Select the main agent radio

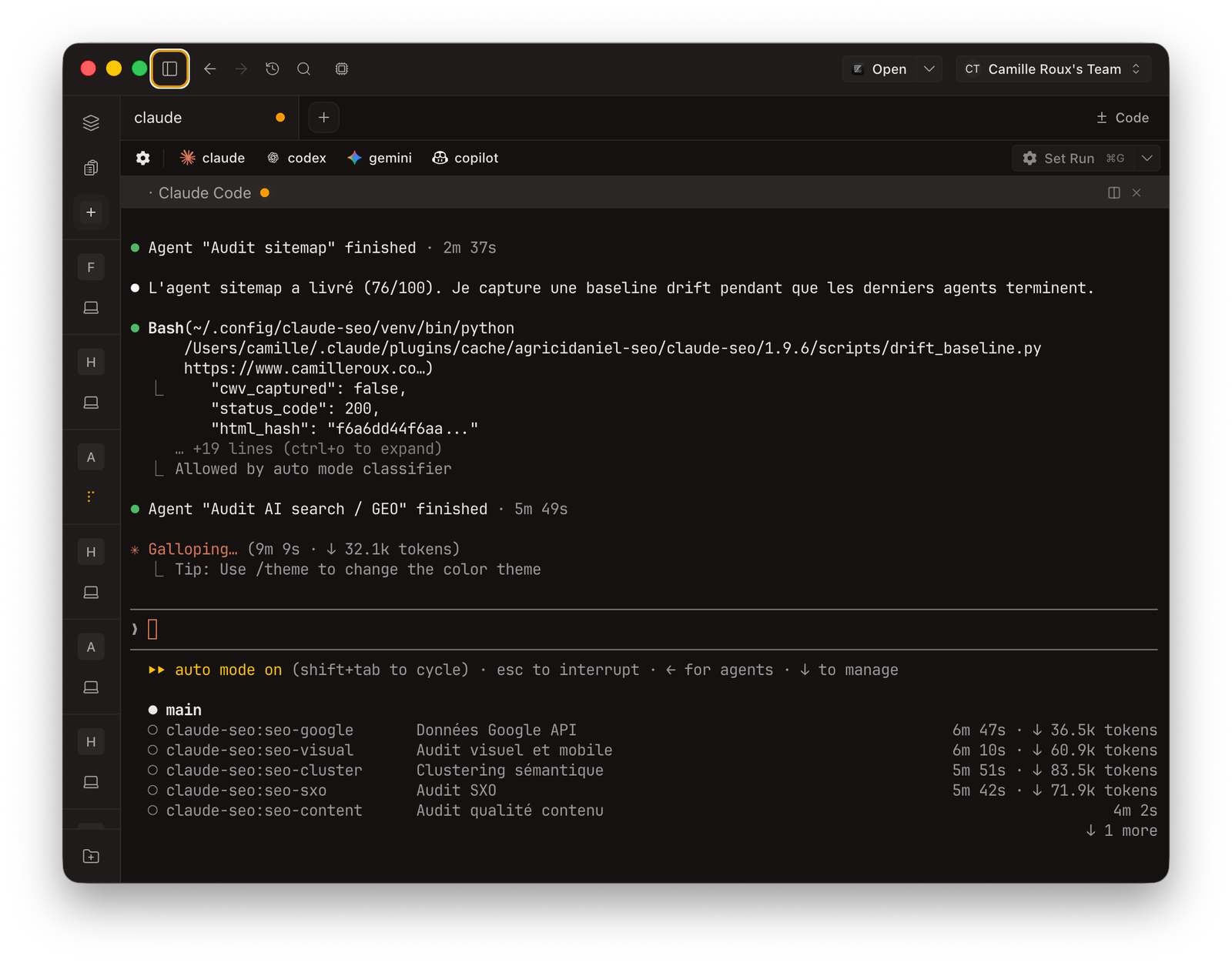pos(153,710)
